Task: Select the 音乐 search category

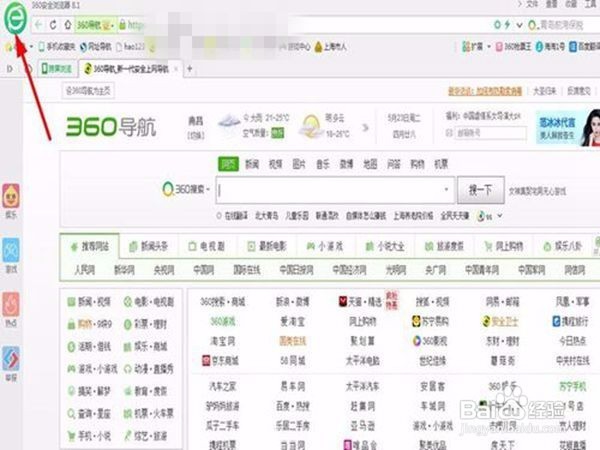Action: click(323, 164)
